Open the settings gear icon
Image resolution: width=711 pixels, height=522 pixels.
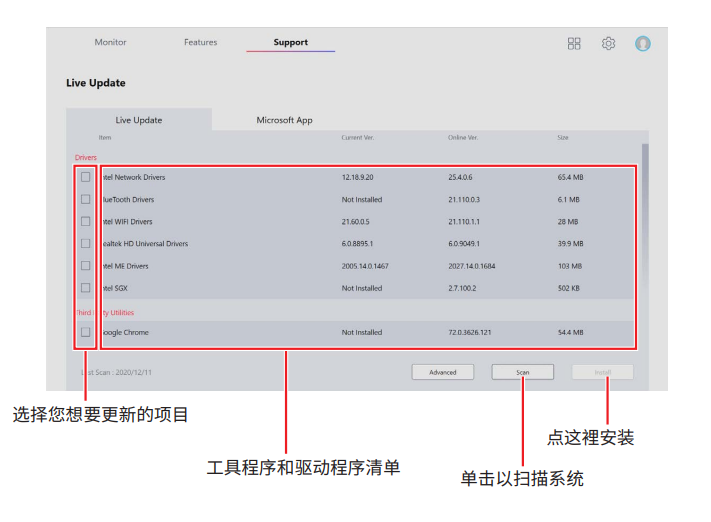tap(608, 44)
